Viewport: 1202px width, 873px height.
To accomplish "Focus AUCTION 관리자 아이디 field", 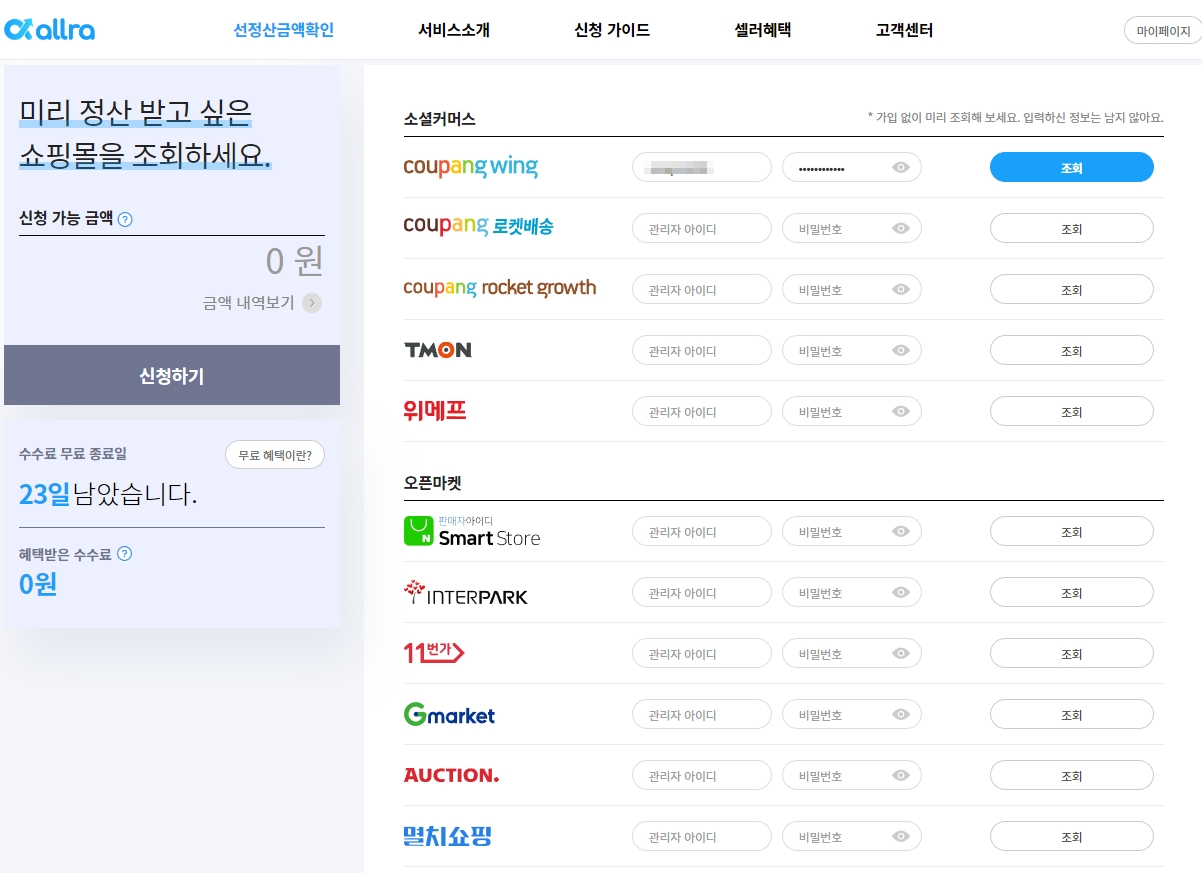I will pos(702,776).
